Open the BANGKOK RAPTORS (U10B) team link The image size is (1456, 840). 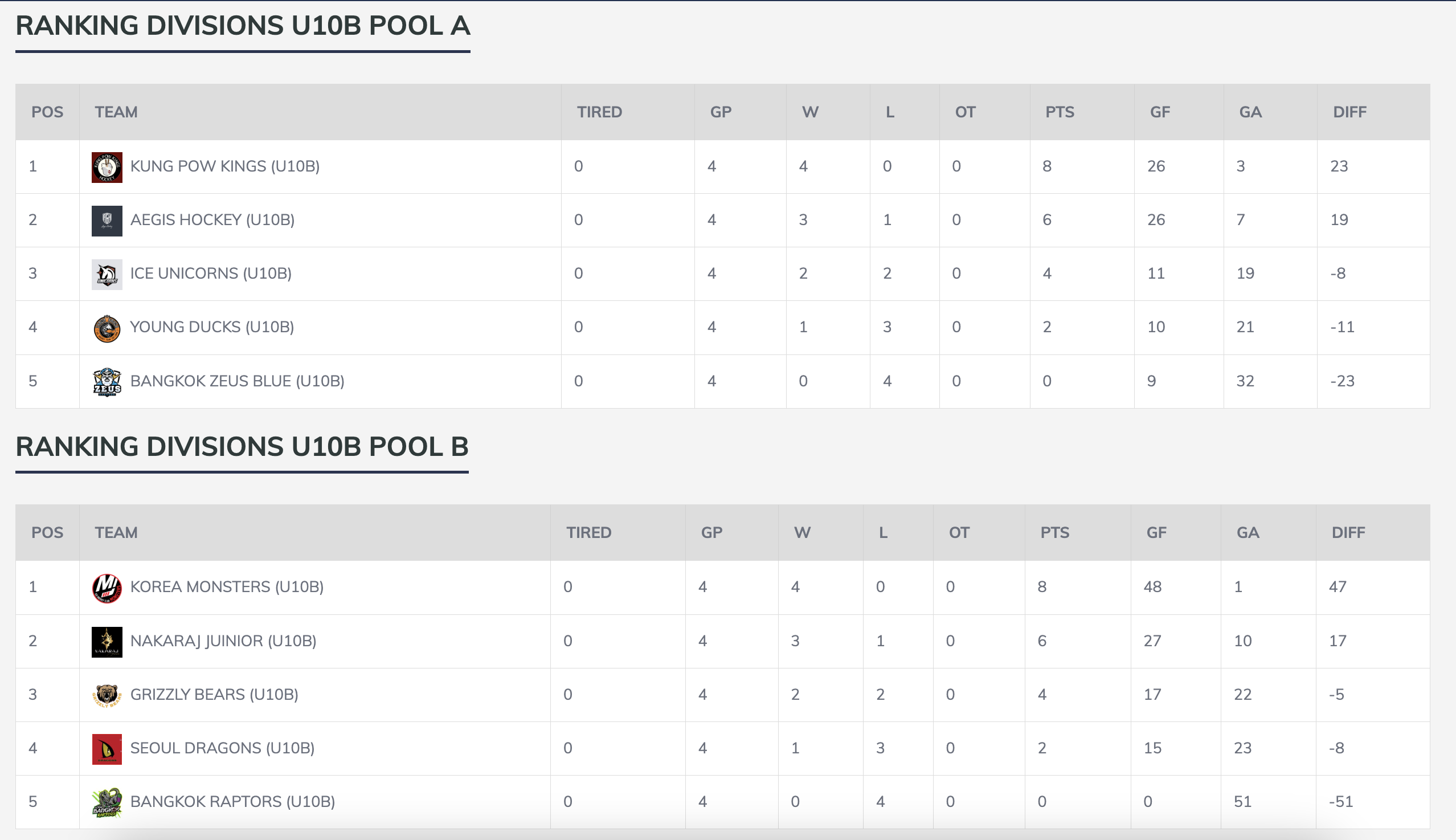coord(232,802)
